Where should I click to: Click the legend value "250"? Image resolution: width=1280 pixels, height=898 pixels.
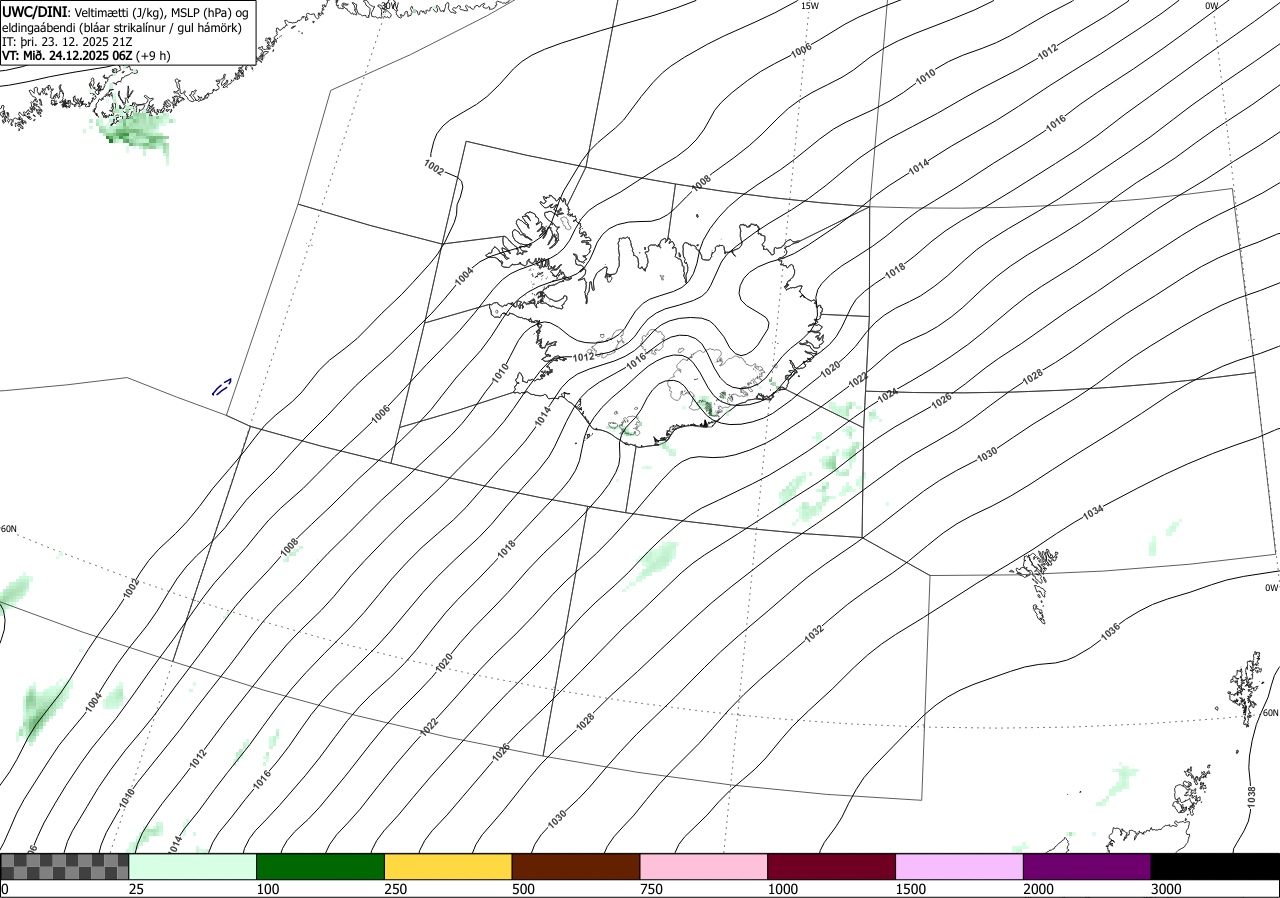point(395,889)
